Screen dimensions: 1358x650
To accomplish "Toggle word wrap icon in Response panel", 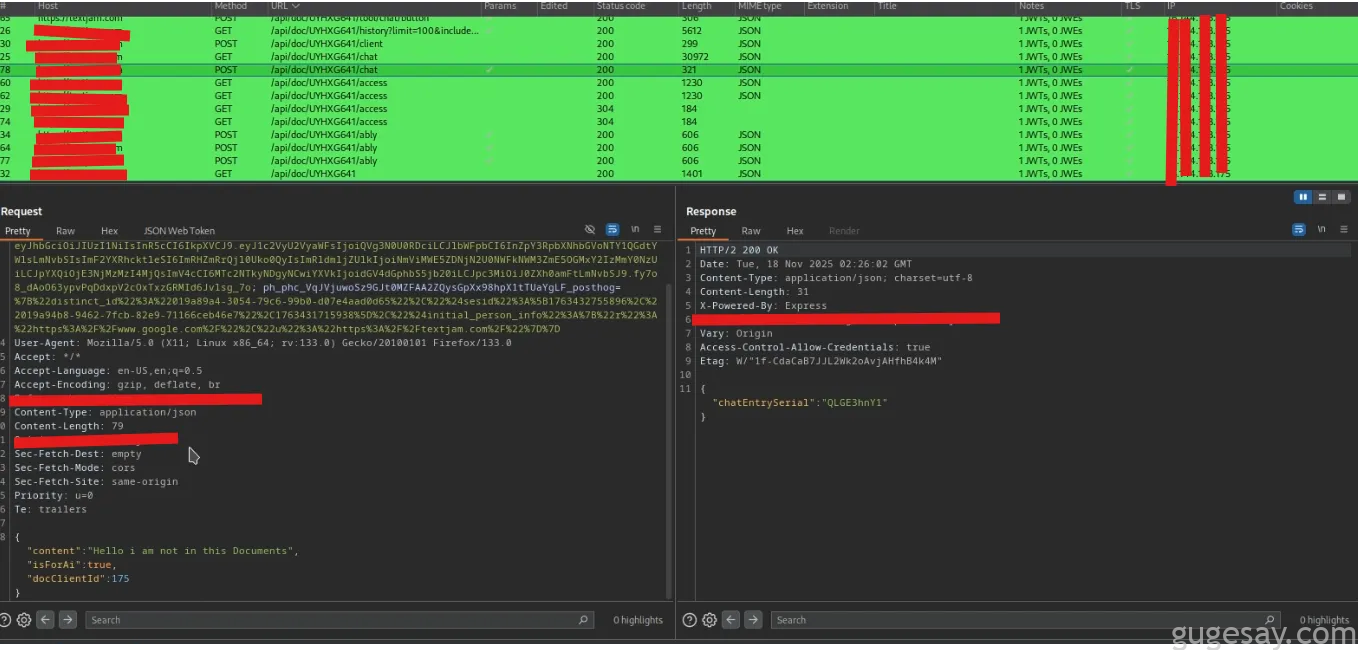I will (x=1298, y=230).
